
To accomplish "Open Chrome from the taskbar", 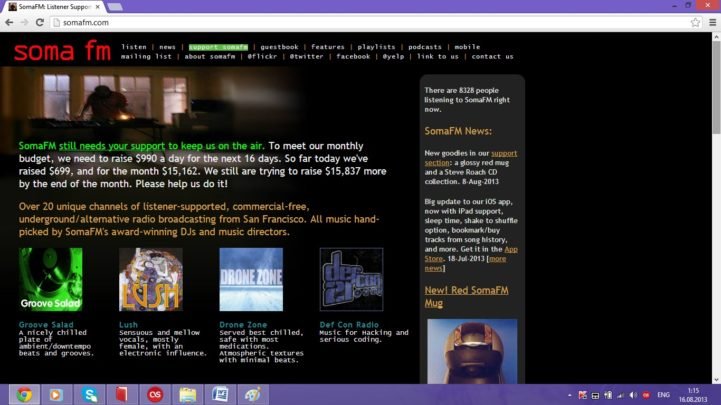I will pyautogui.click(x=24, y=394).
